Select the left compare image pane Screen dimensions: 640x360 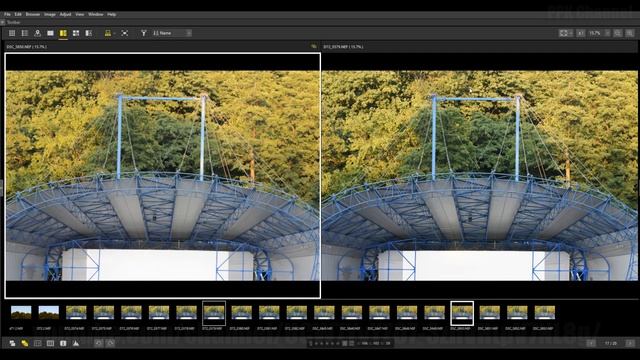pyautogui.click(x=162, y=176)
